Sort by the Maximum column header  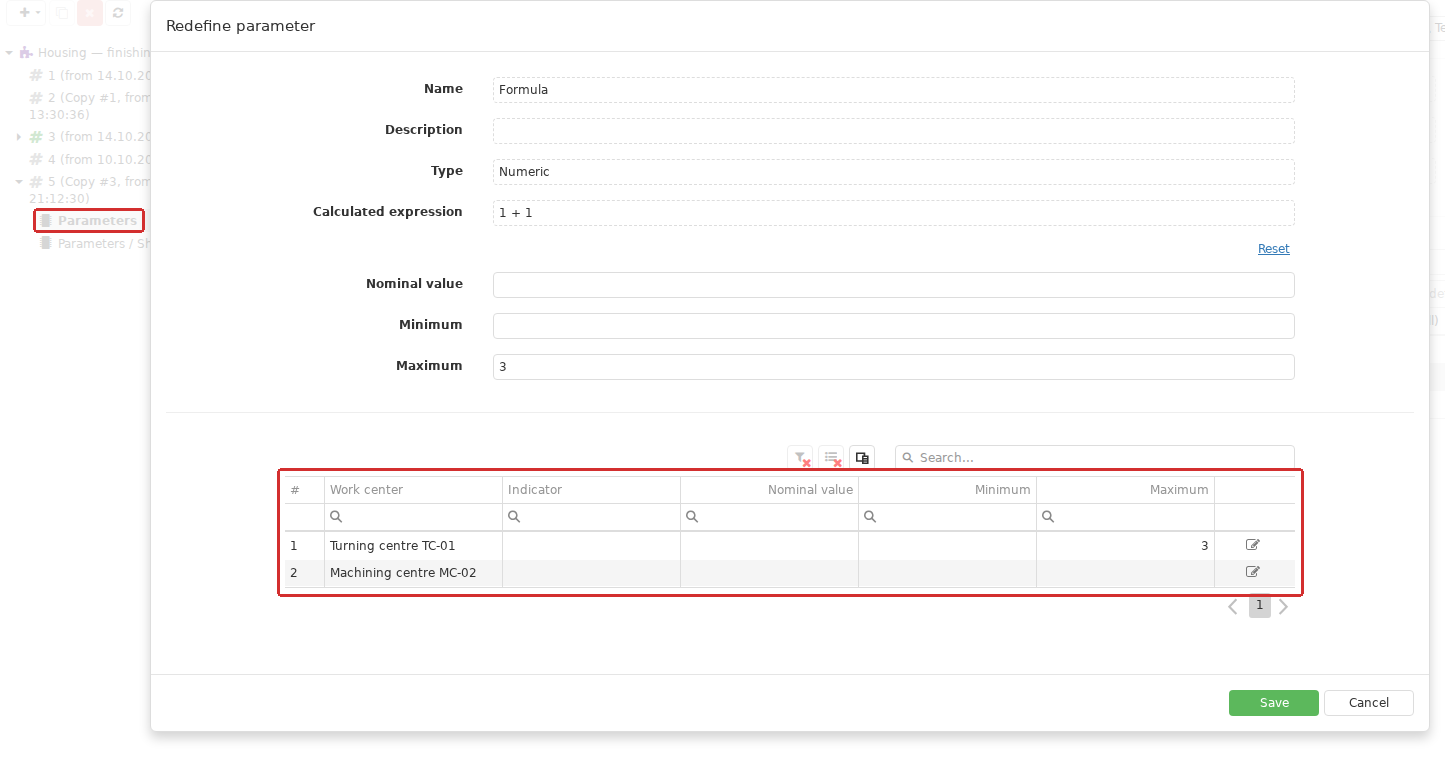(1125, 490)
